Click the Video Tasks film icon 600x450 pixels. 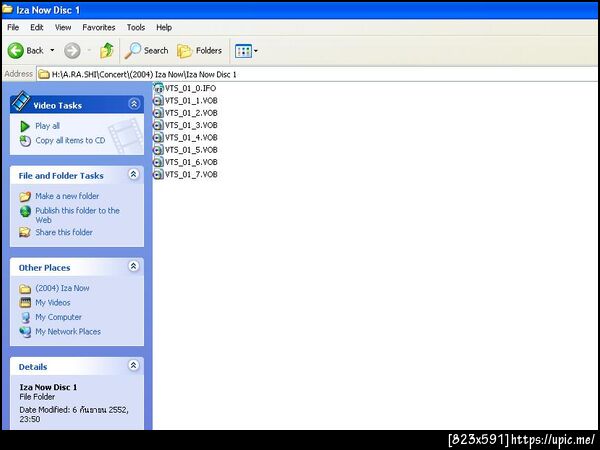(21, 101)
